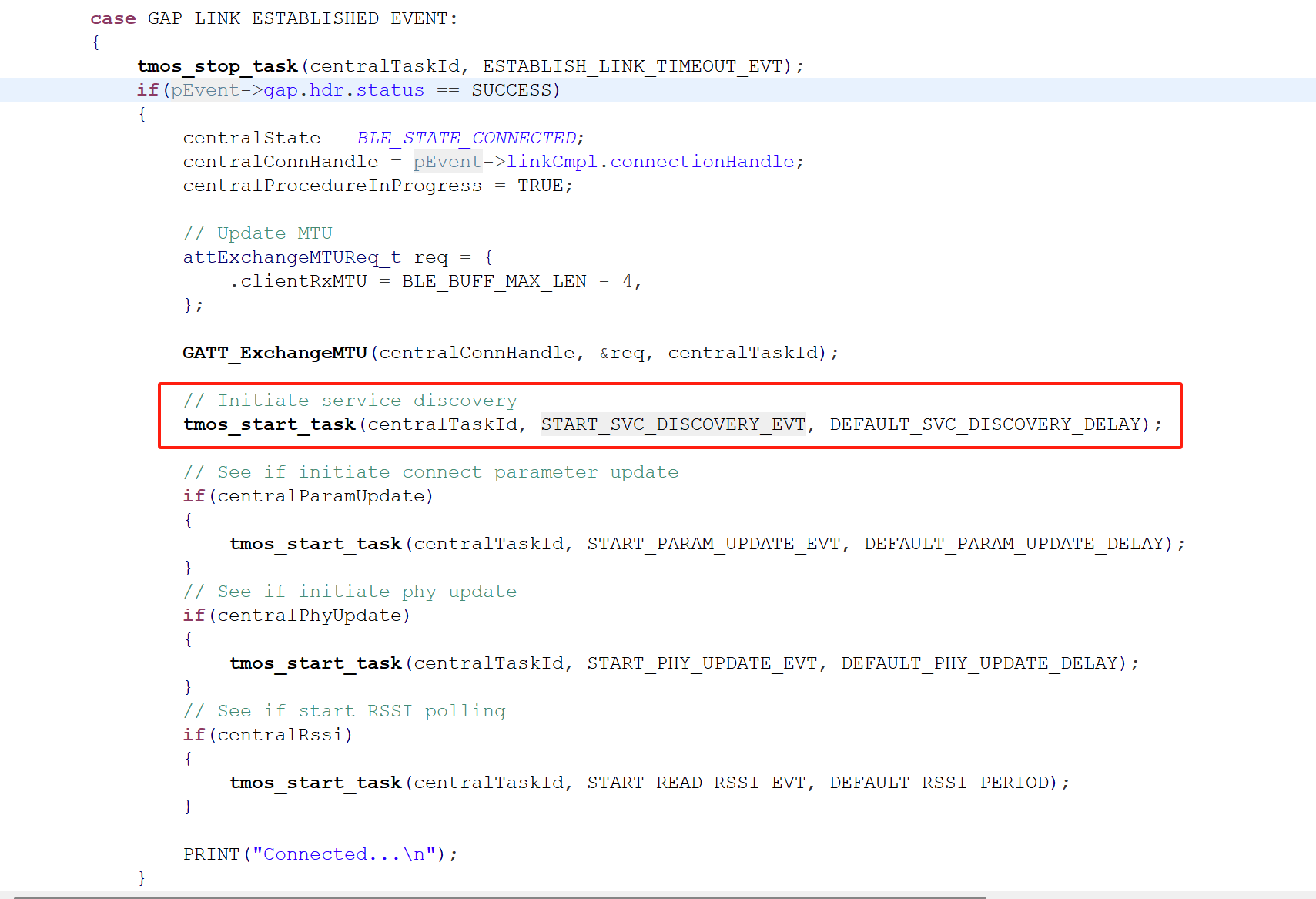1316x899 pixels.
Task: Click the DEFAULT_RSSI_PERIOD argument
Action: pyautogui.click(x=939, y=783)
